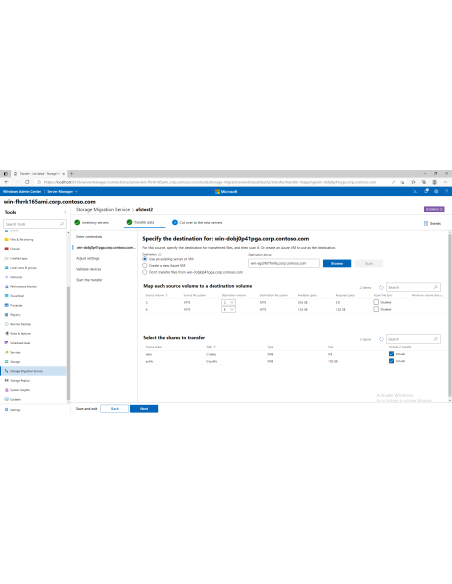
Task: Click the Scan button
Action: tap(369, 263)
